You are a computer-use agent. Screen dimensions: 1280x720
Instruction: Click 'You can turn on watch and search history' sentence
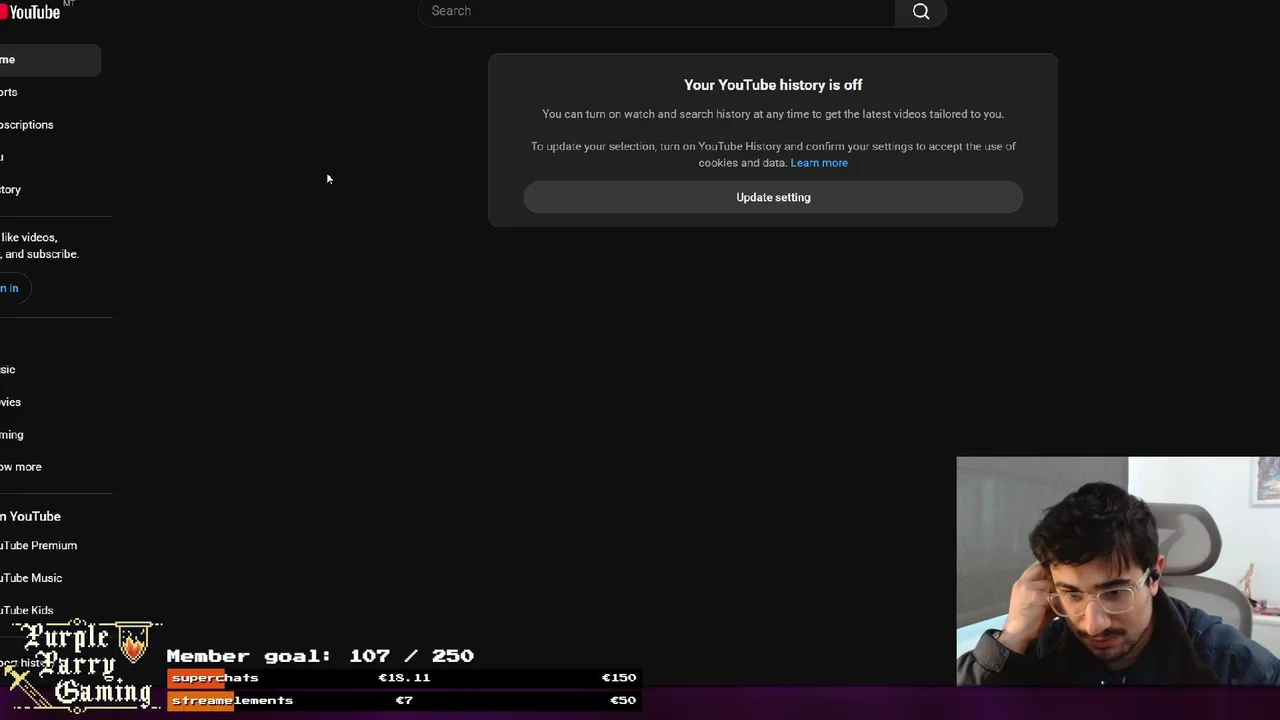click(773, 114)
